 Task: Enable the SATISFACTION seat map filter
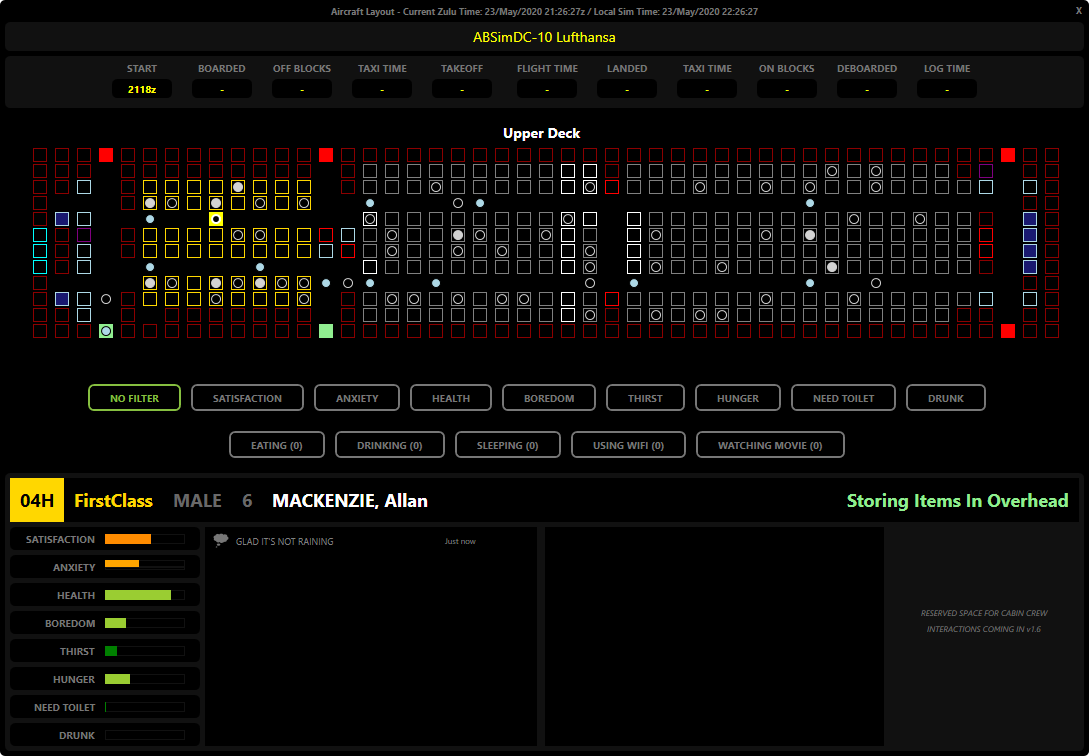pos(247,398)
